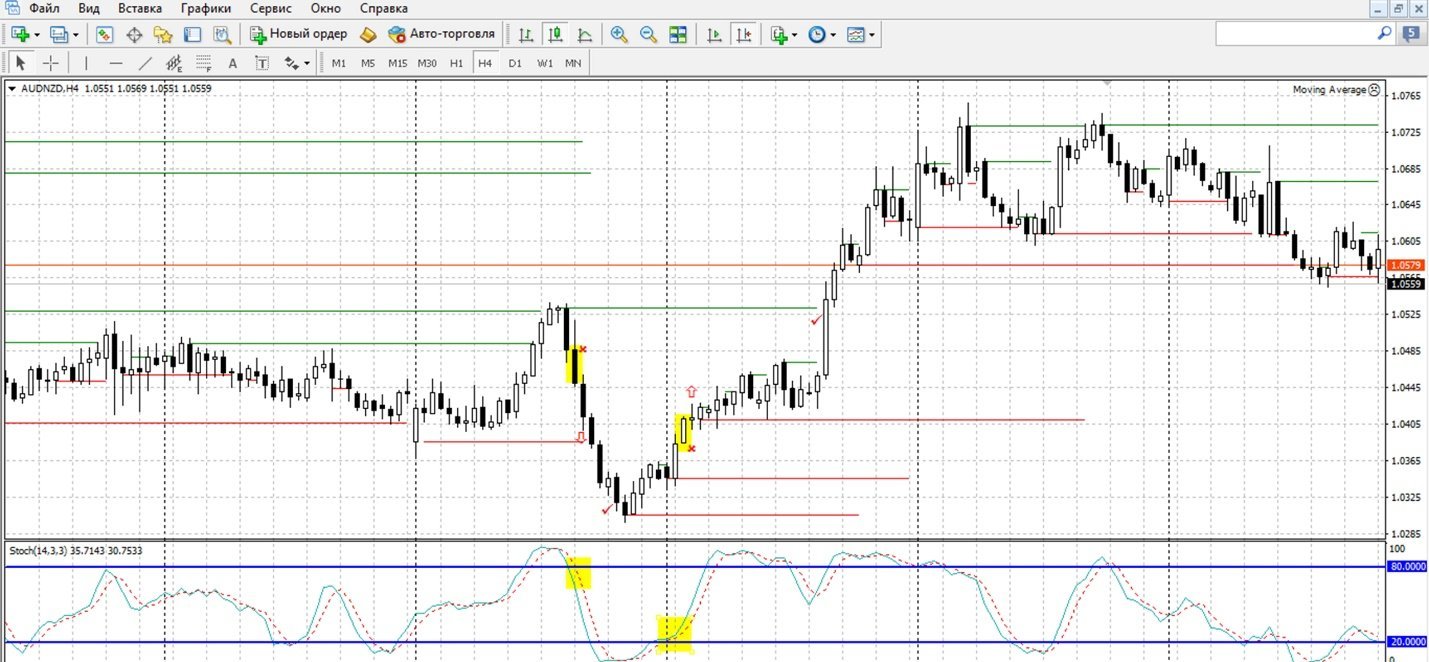This screenshot has height=662, width=1429.
Task: Draw a trendline with the diagonal line tool
Action: click(145, 63)
